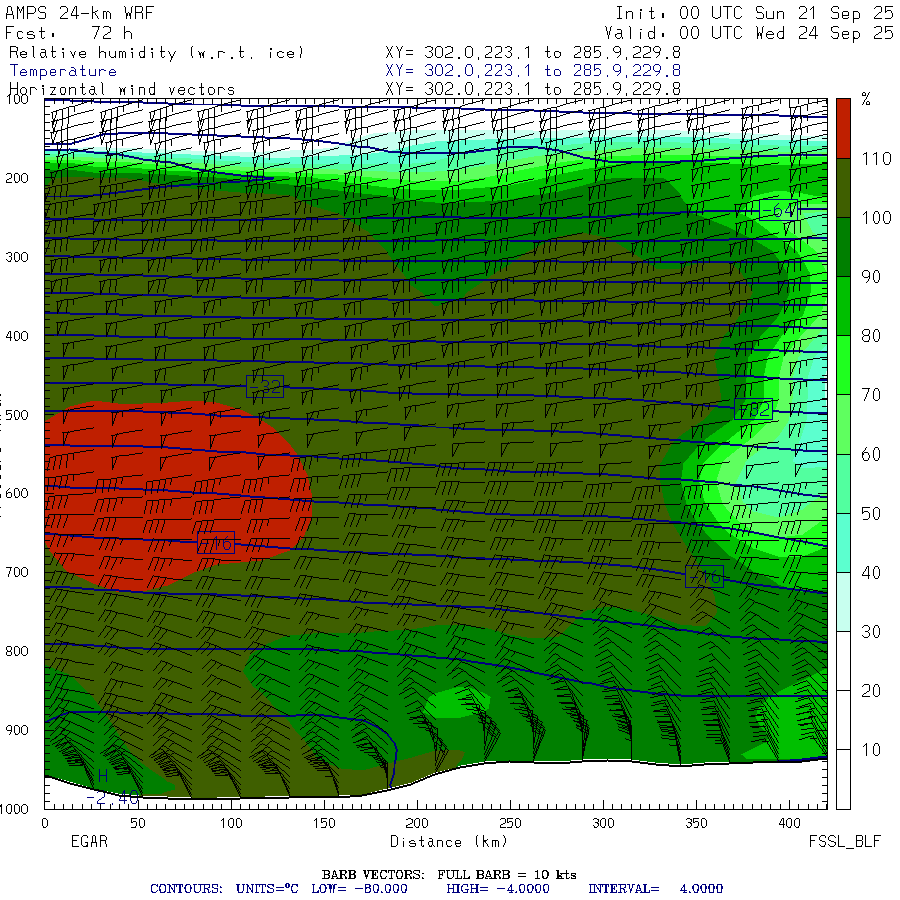Image resolution: width=900 pixels, height=900 pixels.
Task: Select the 'Valid: 00 UTC Wed 24 Sep 25' text
Action: (749, 33)
